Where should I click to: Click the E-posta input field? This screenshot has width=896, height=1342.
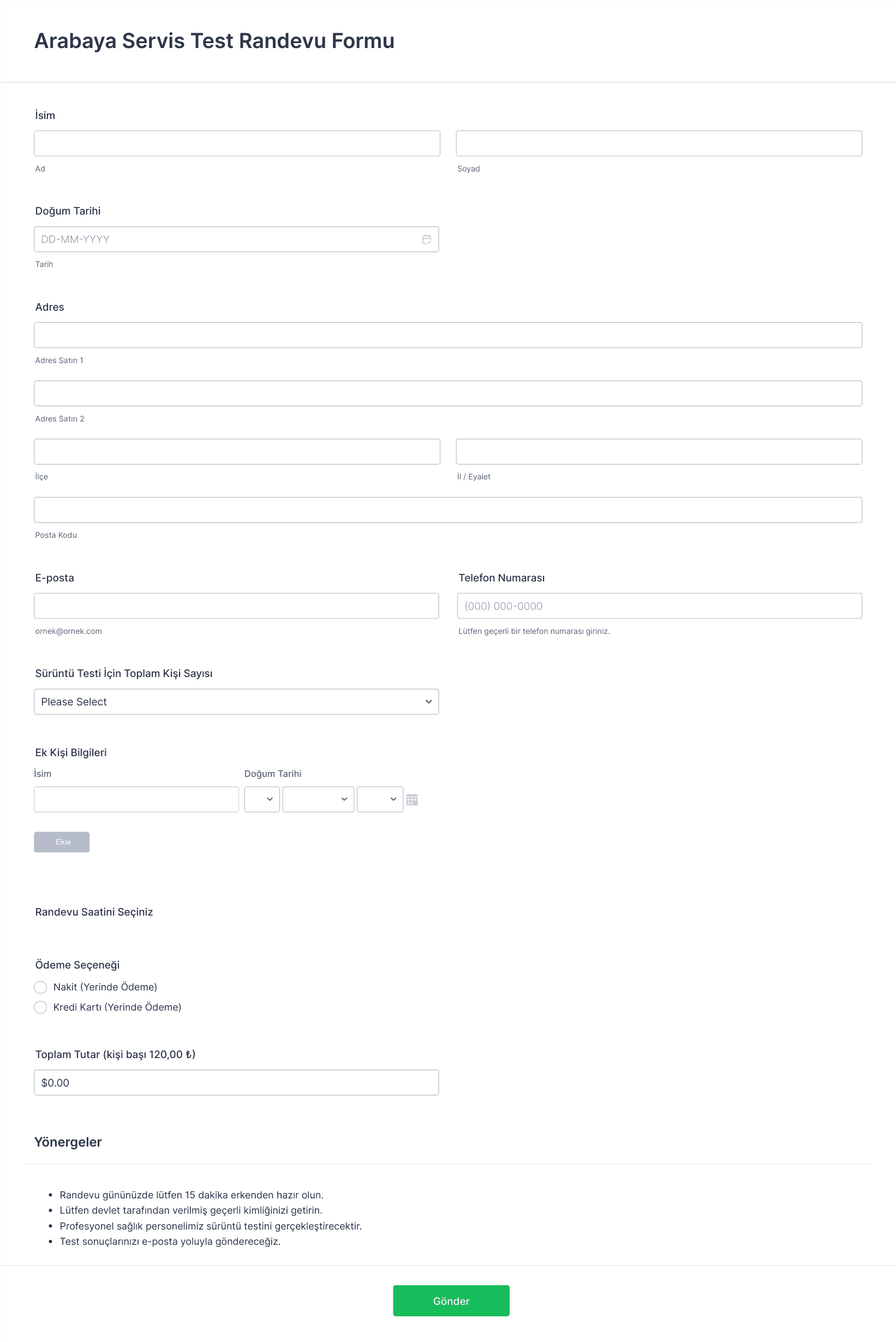tap(237, 605)
